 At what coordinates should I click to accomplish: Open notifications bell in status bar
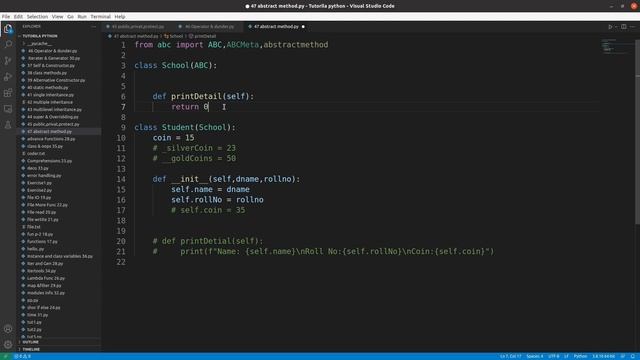pos(633,356)
